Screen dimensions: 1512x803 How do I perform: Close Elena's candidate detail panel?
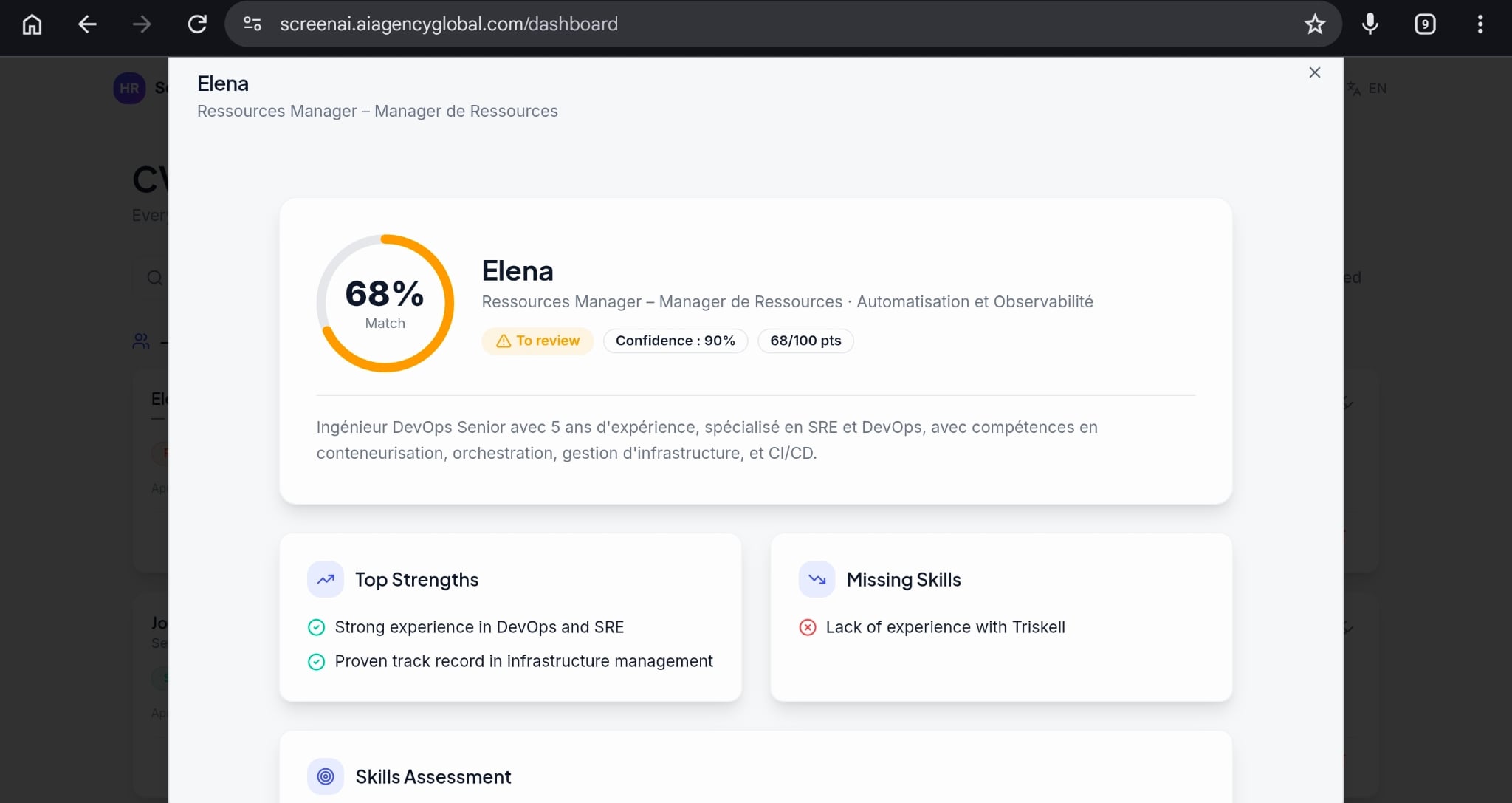tap(1314, 72)
